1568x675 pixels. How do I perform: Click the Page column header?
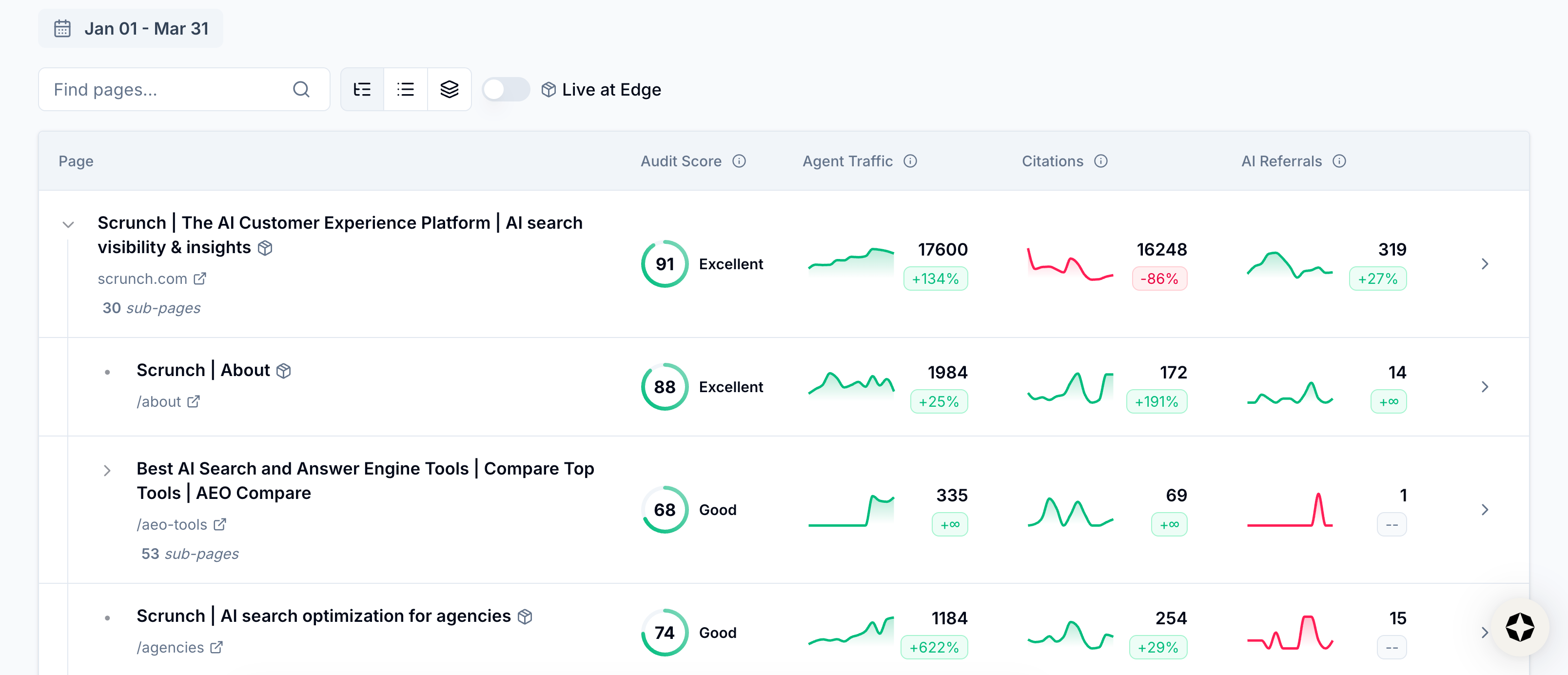pyautogui.click(x=76, y=161)
